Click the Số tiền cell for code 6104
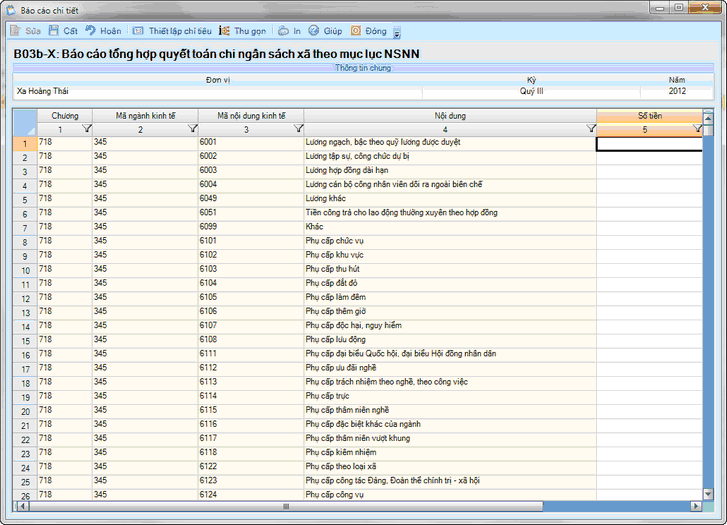727x525 pixels. click(x=650, y=283)
